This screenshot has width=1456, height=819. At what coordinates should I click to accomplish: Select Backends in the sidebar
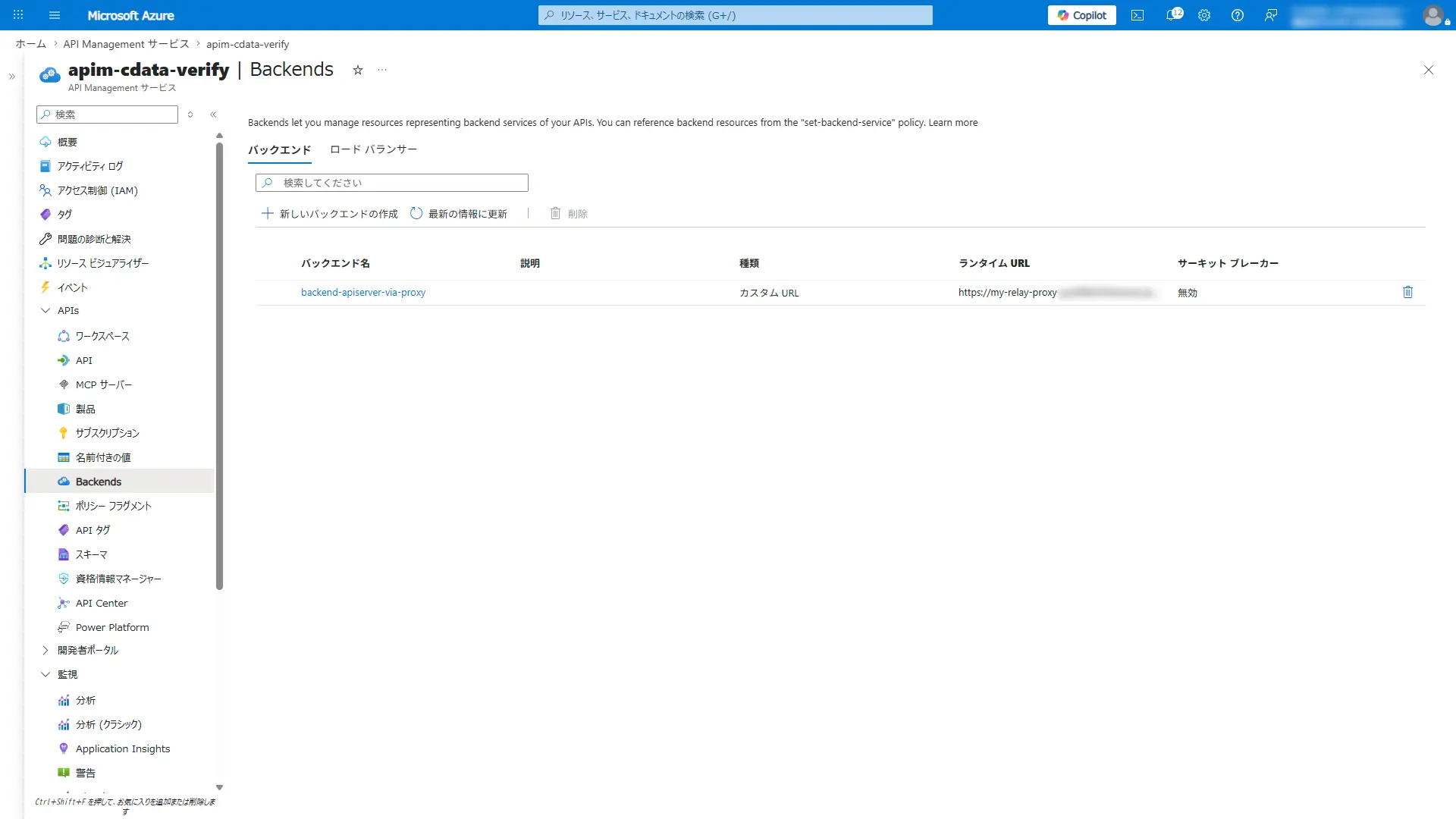pos(120,482)
